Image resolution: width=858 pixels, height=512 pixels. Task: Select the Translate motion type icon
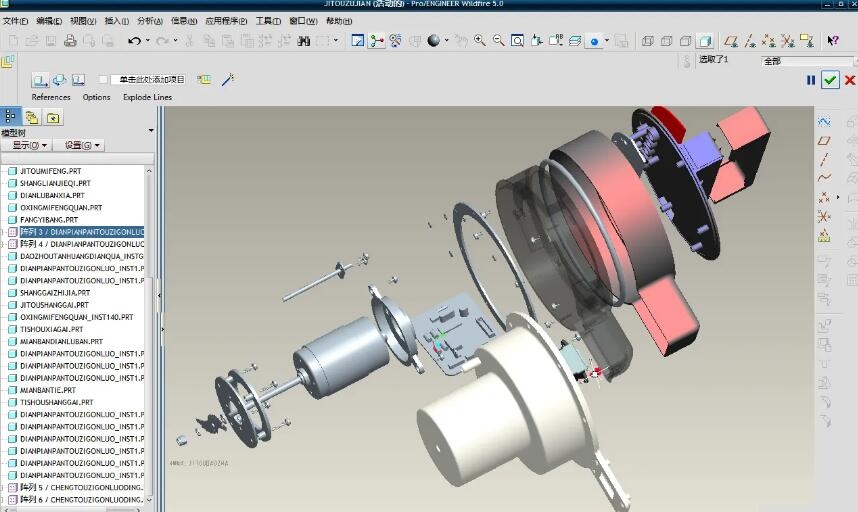pyautogui.click(x=39, y=80)
